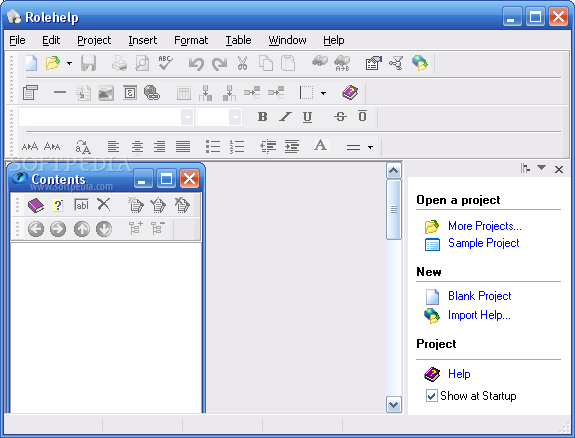Undo the last action
The width and height of the screenshot is (575, 438).
(196, 64)
